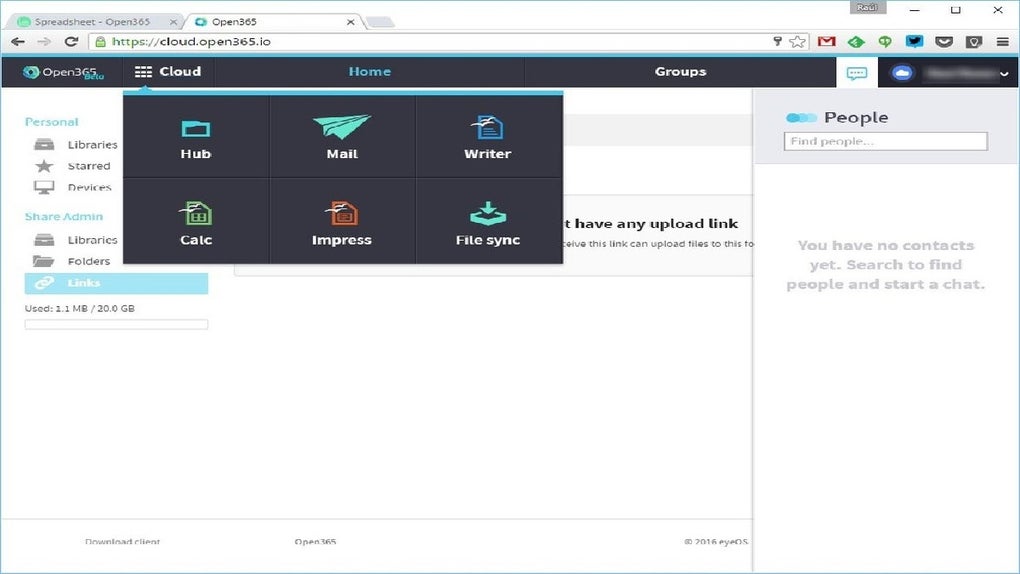The image size is (1020, 574).
Task: Close the Open365 browser tab
Action: coord(351,22)
